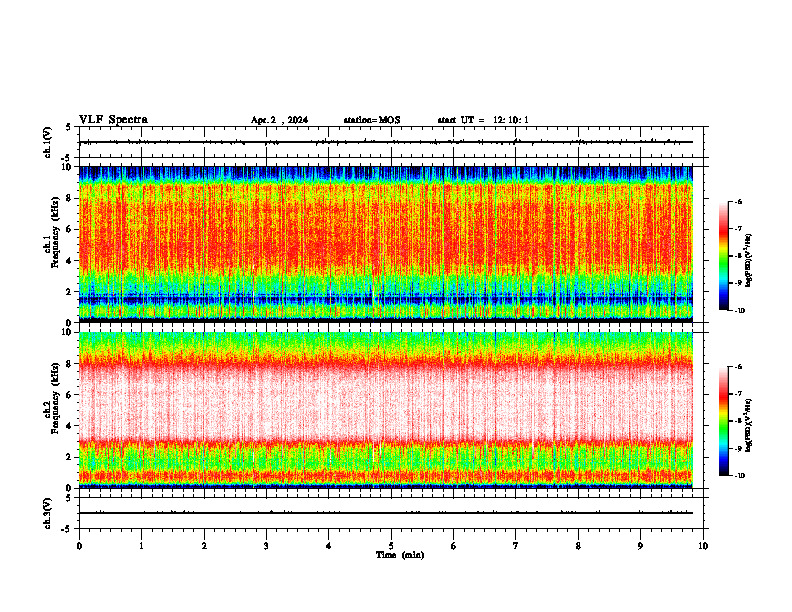Click the ch.2 color bar log(PSD) label

(749, 425)
